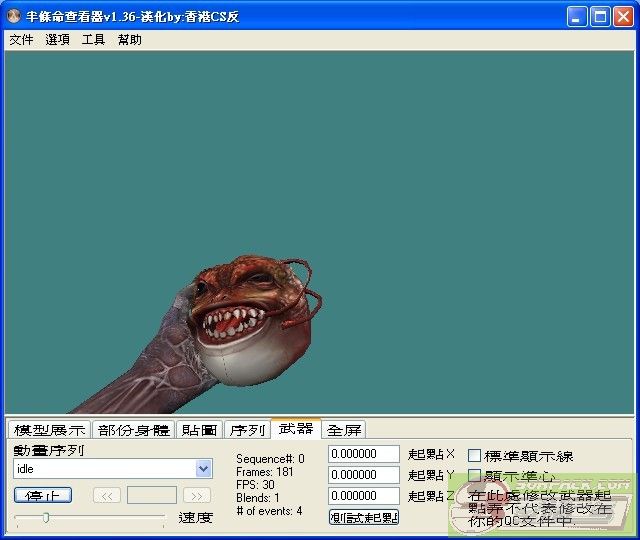Open the 文件 menu
Image resolution: width=640 pixels, height=540 pixels.
tap(21, 40)
